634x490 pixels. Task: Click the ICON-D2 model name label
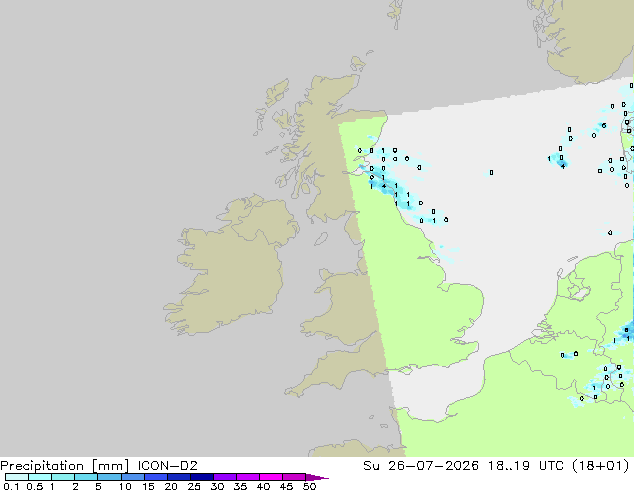click(x=167, y=466)
